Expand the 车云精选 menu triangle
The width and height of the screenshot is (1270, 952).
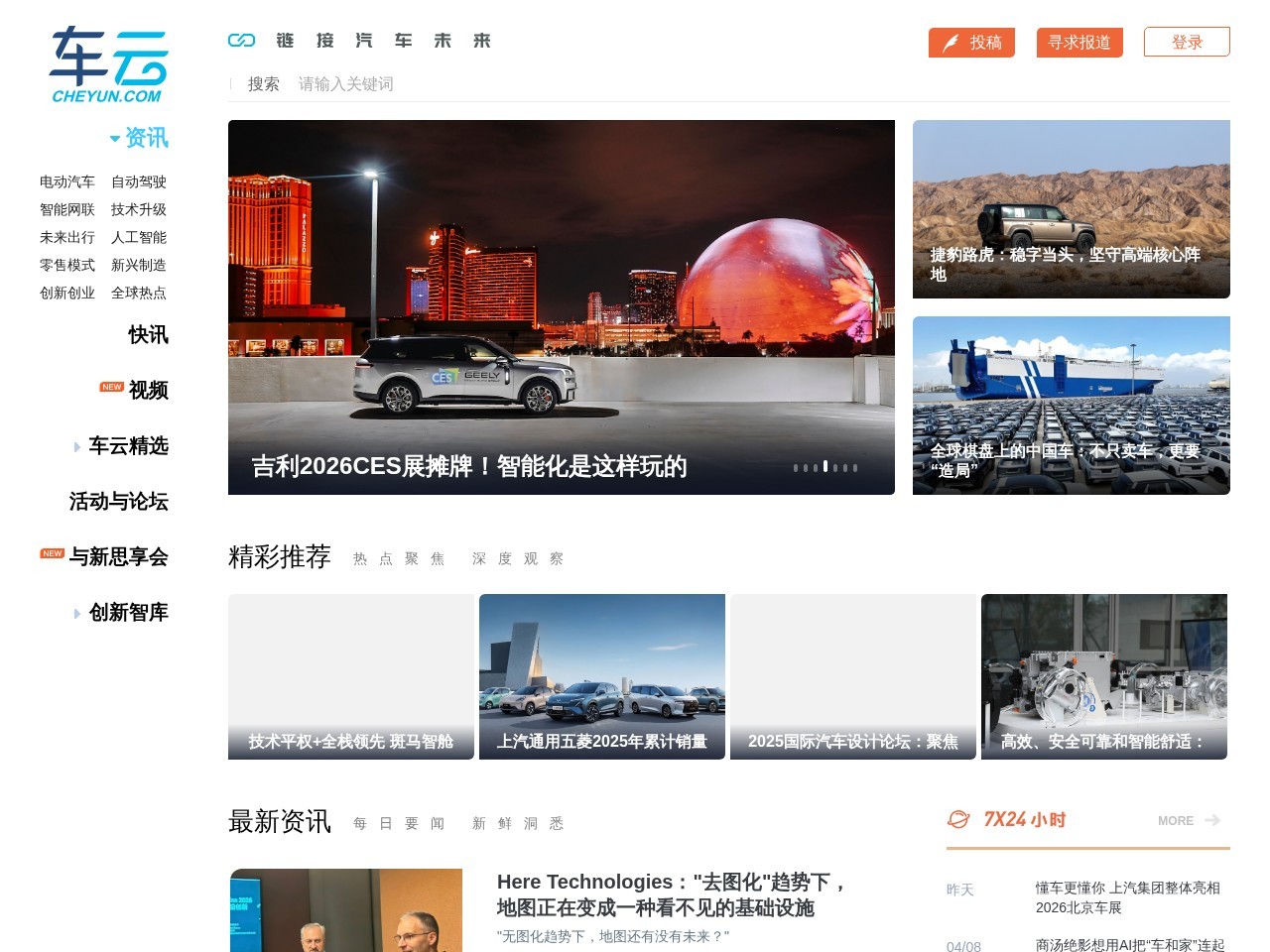(77, 447)
